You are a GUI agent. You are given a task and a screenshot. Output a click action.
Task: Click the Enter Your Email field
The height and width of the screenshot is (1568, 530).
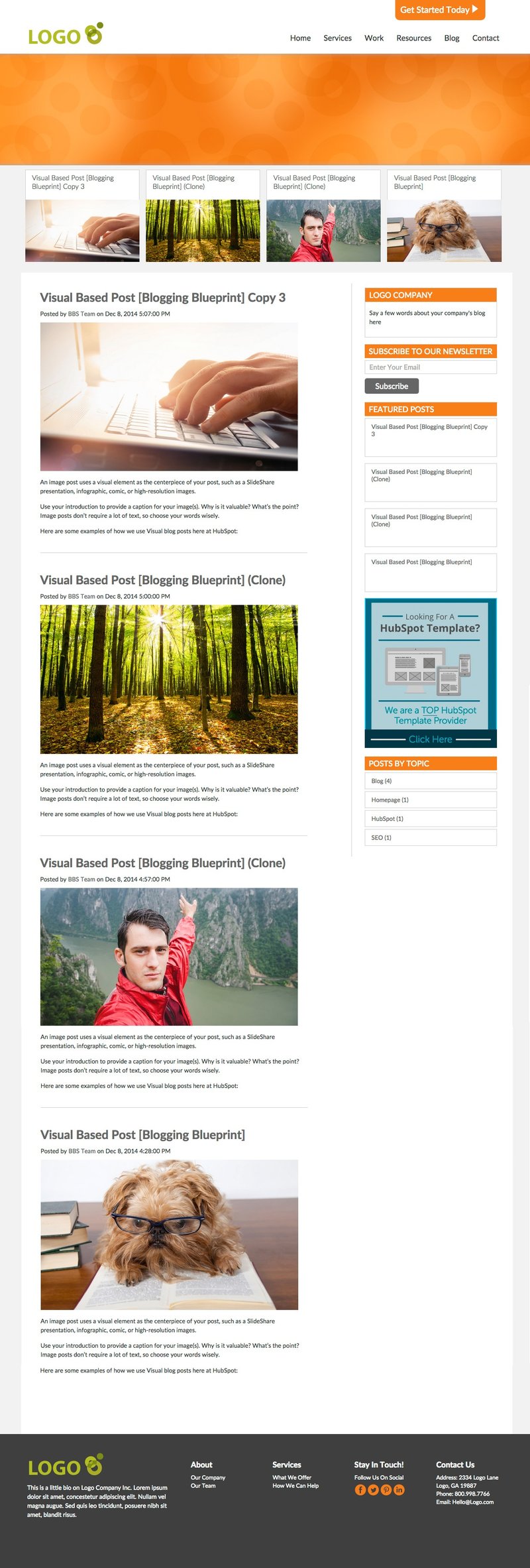point(431,367)
